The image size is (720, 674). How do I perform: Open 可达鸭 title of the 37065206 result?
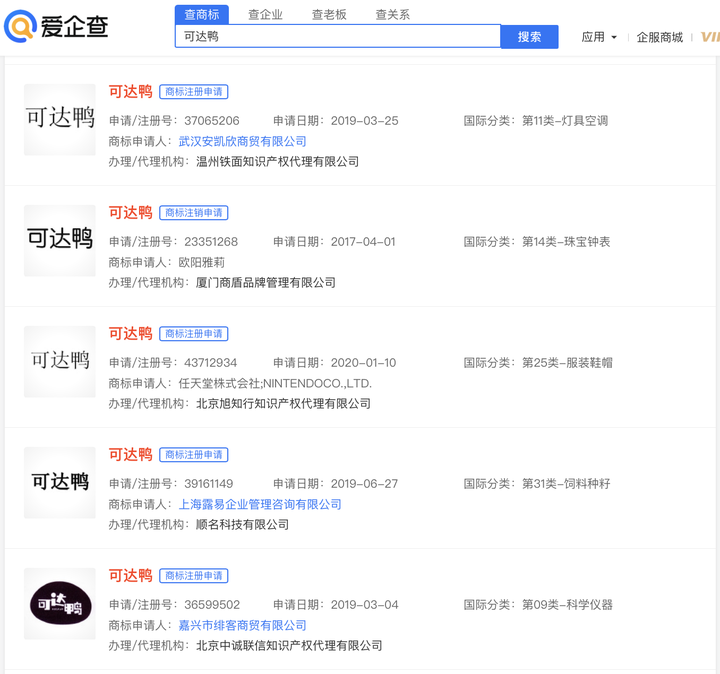[x=130, y=91]
